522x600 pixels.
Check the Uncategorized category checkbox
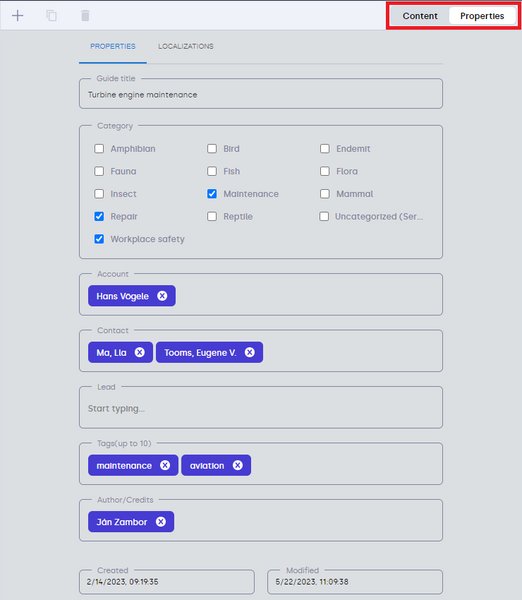[324, 216]
